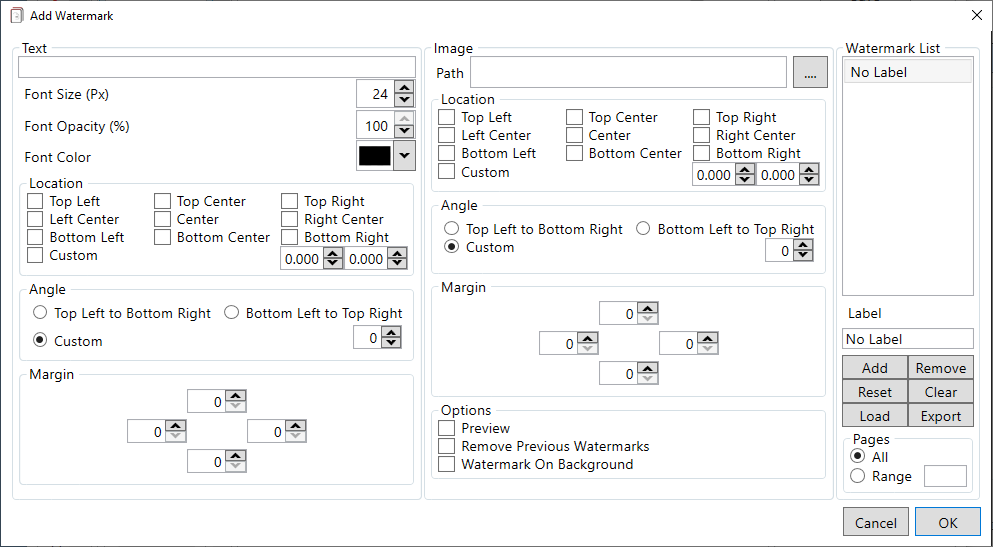Increase Font Size with up arrow
The height and width of the screenshot is (547, 993).
point(404,87)
